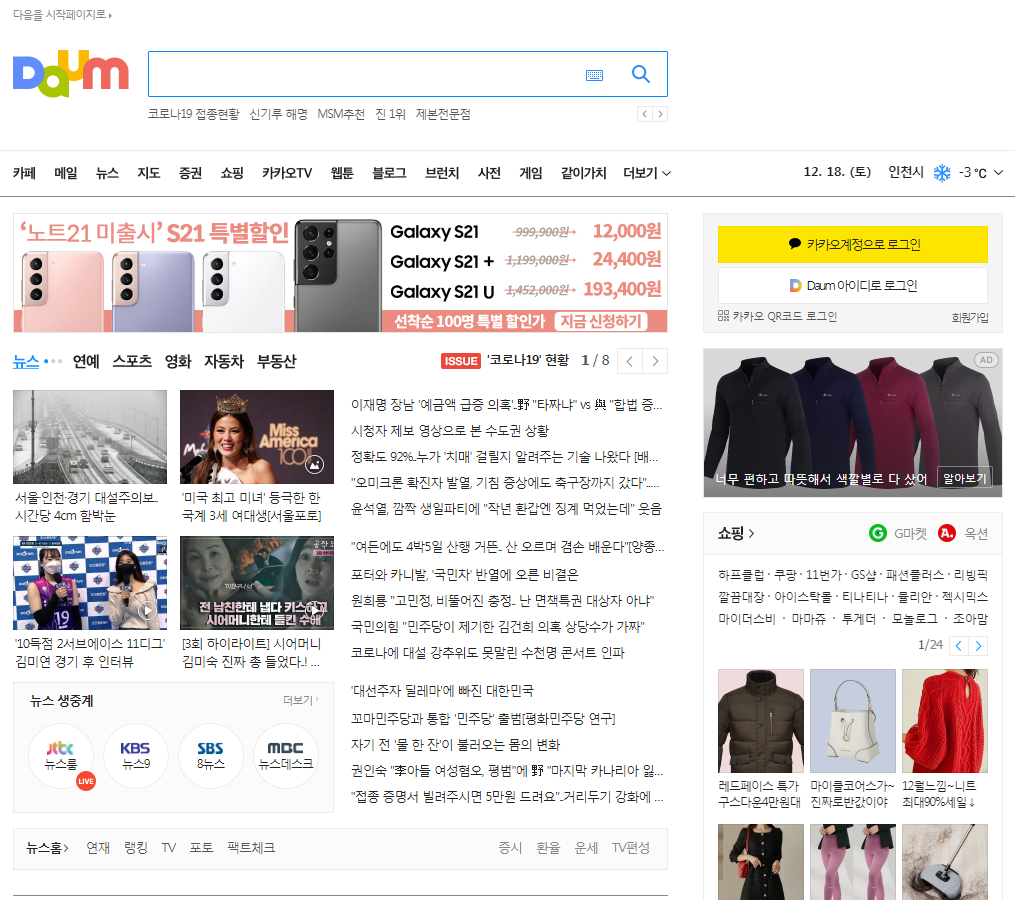
Task: Click the 랭킹 link
Action: tap(136, 848)
